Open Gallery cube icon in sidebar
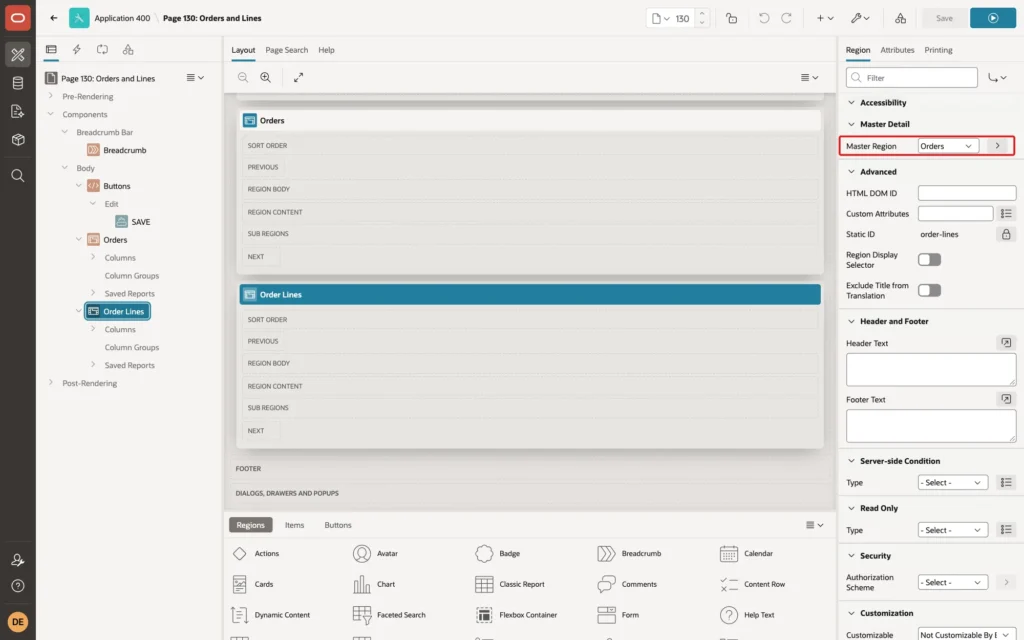This screenshot has height=640, width=1024. tap(18, 139)
